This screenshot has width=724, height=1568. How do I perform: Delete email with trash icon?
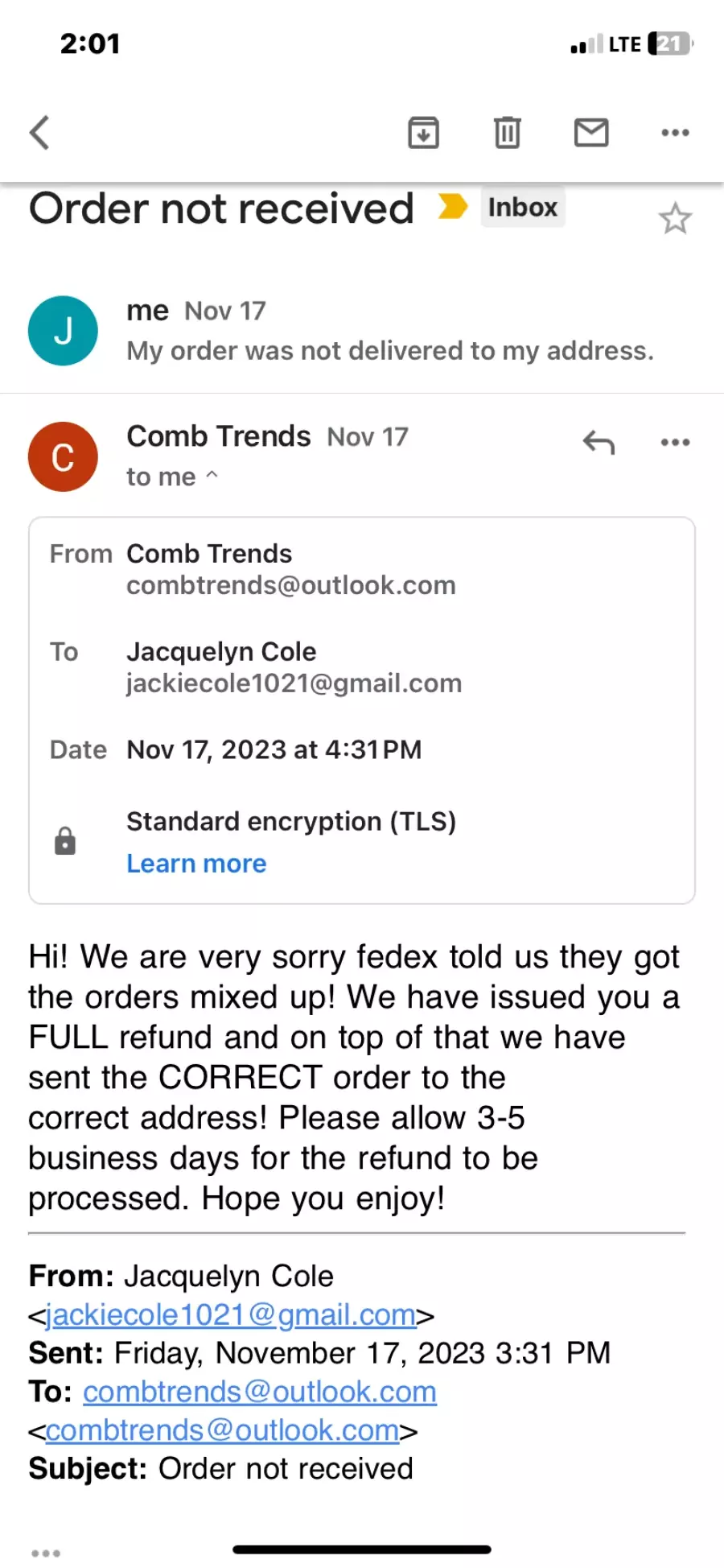507,133
